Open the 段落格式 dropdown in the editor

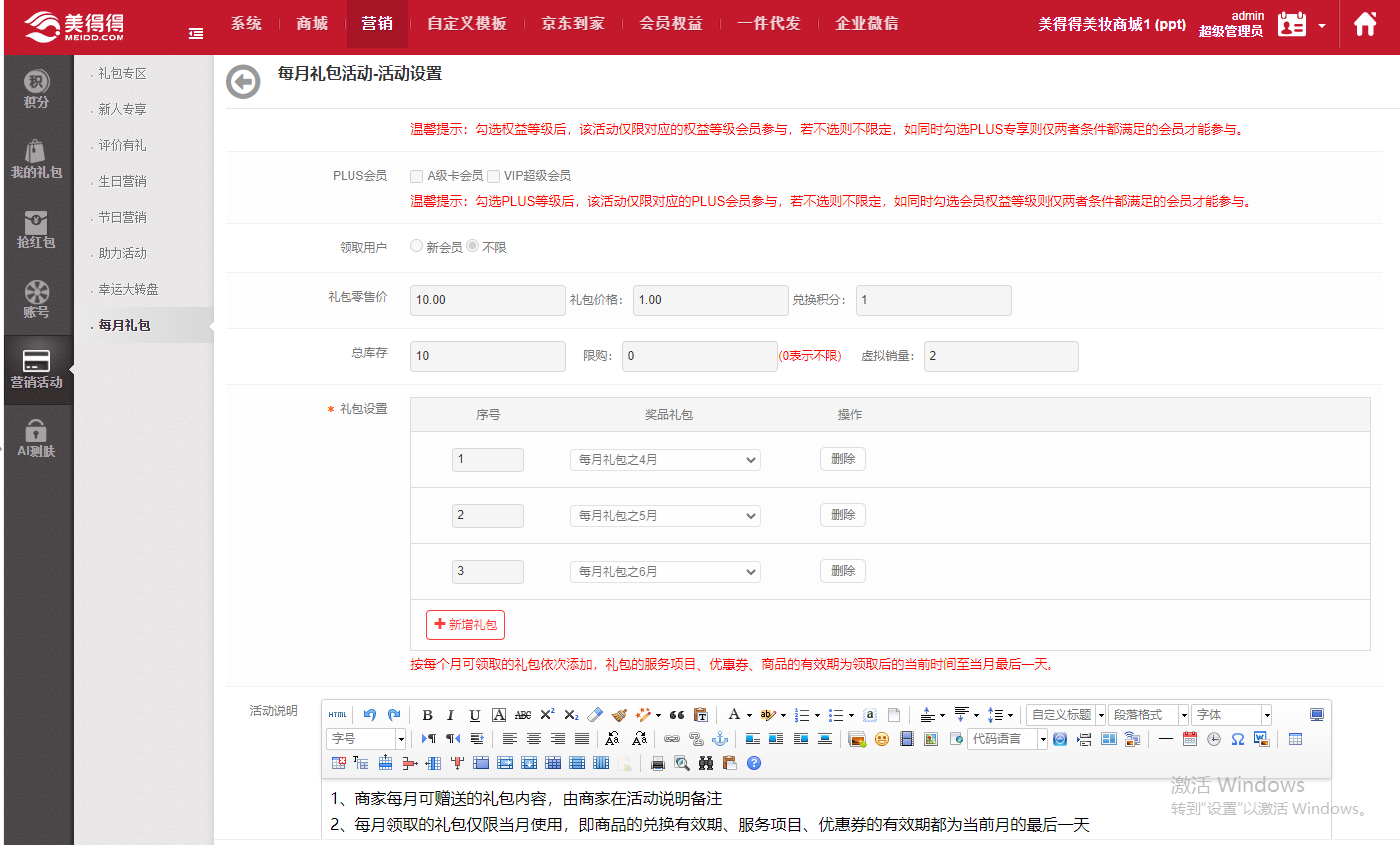pyautogui.click(x=1149, y=715)
